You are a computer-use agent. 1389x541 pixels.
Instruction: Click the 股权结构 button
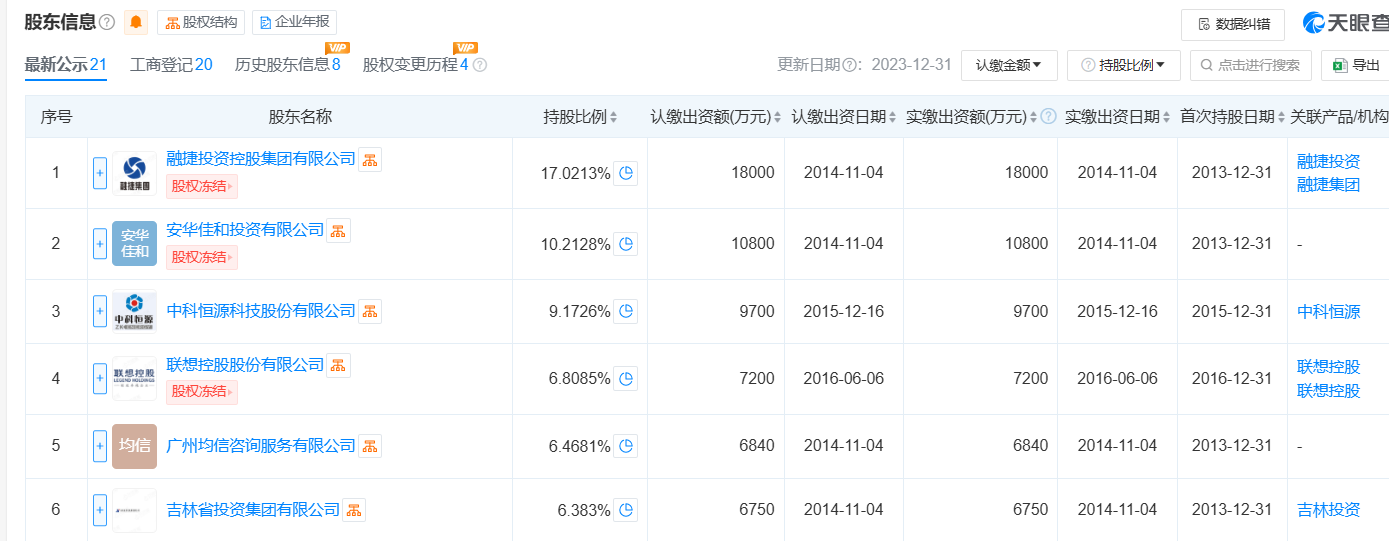(x=200, y=22)
